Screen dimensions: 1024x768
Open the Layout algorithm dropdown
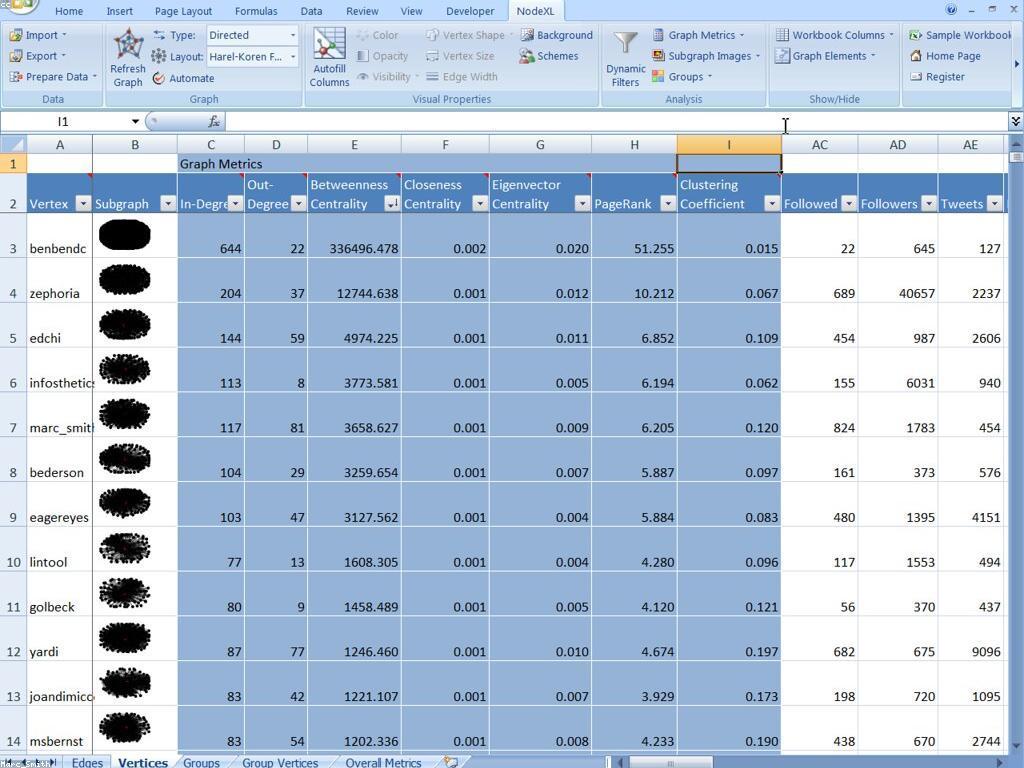pos(292,57)
